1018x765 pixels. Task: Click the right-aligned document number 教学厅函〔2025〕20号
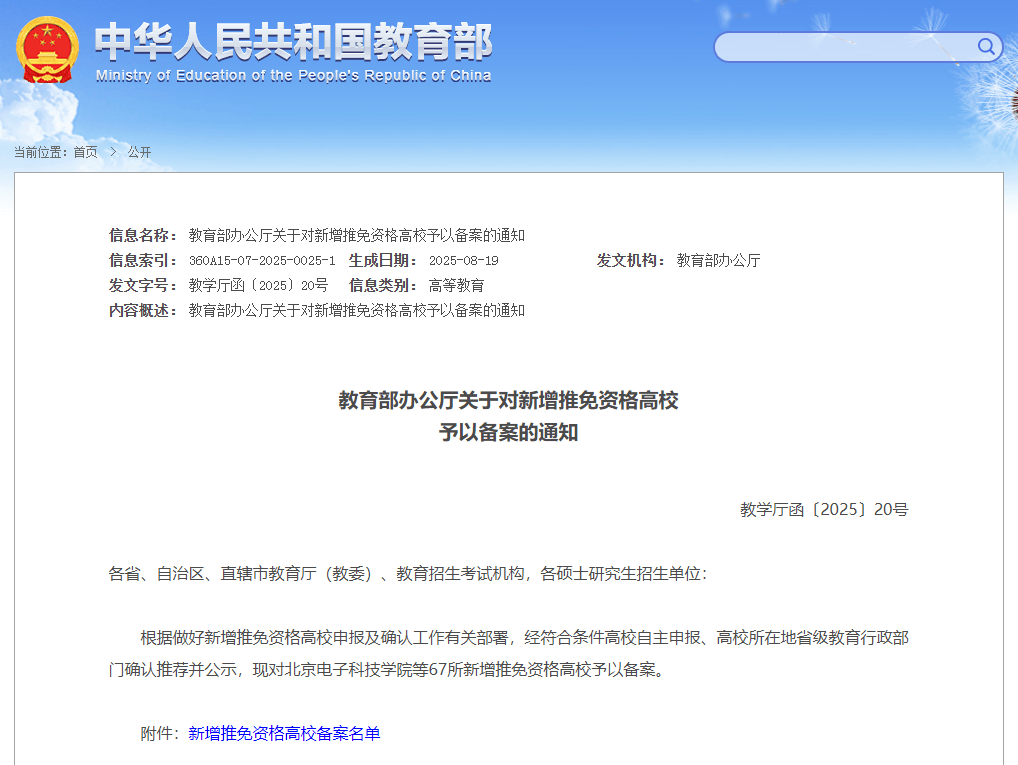824,510
